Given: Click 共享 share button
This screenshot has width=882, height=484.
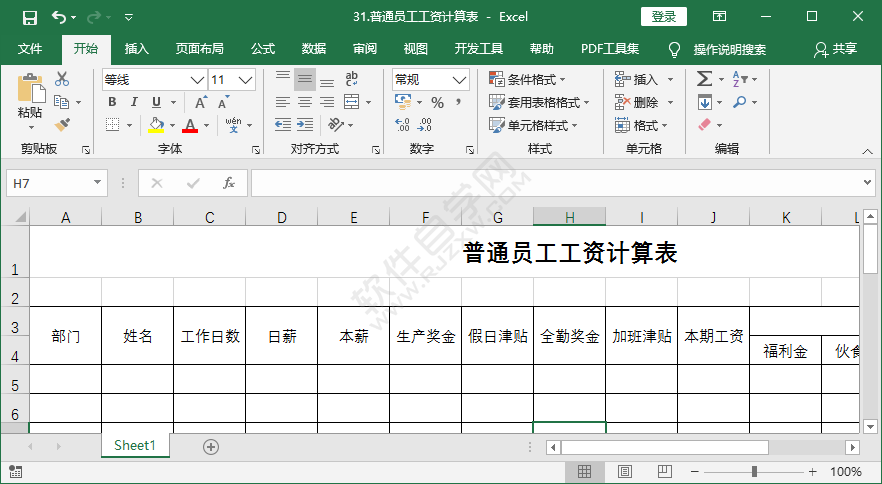Looking at the screenshot, I should point(835,49).
